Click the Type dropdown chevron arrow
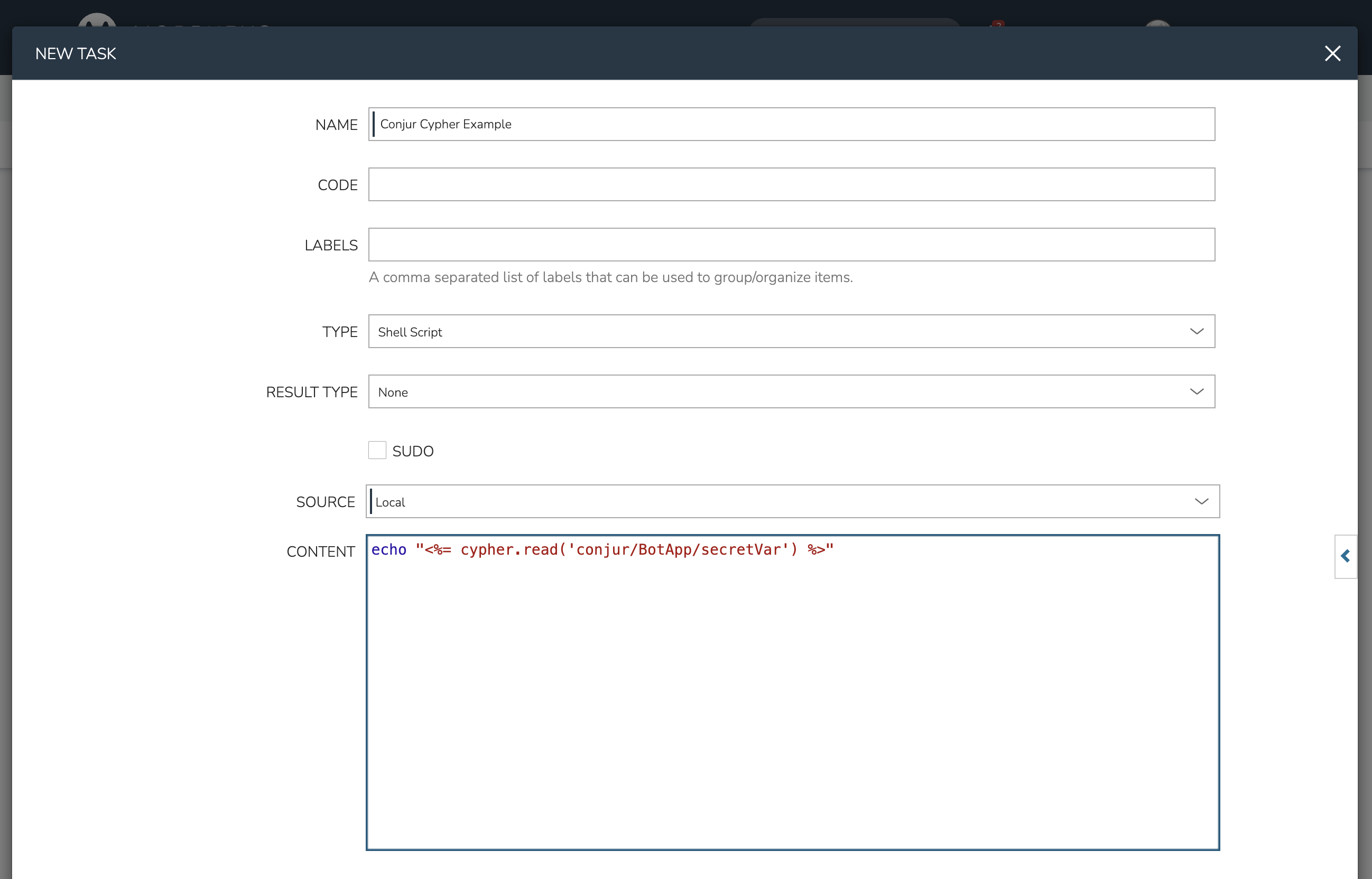Viewport: 1372px width, 879px height. click(1196, 332)
